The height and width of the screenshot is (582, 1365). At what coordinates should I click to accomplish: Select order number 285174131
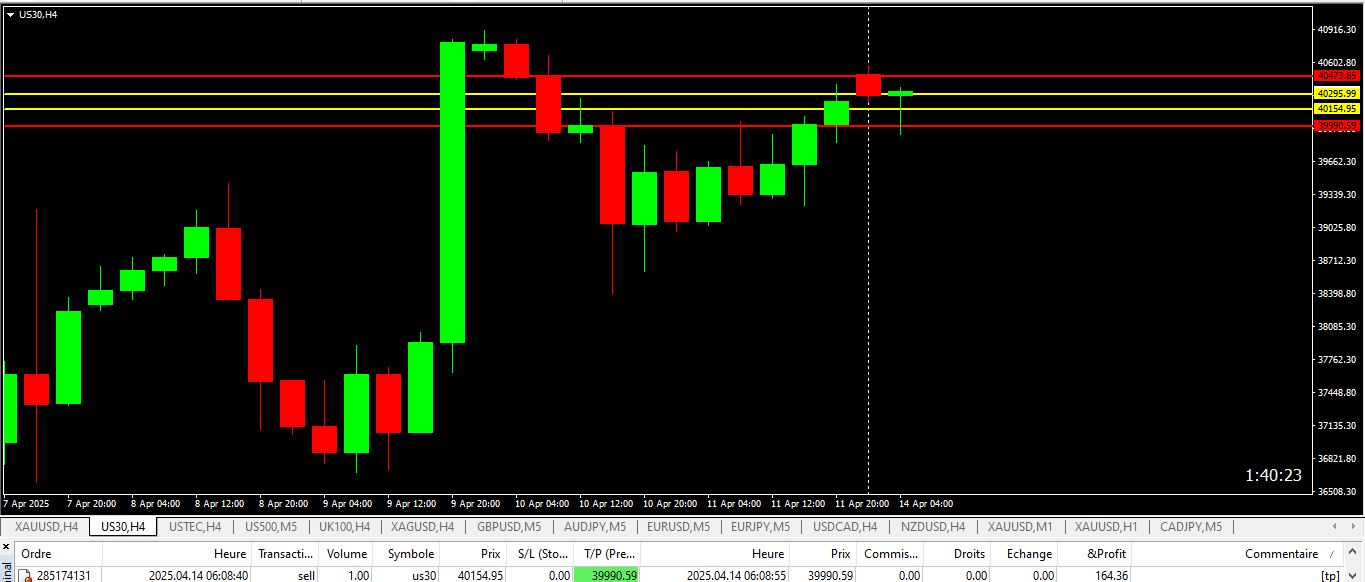(x=64, y=576)
